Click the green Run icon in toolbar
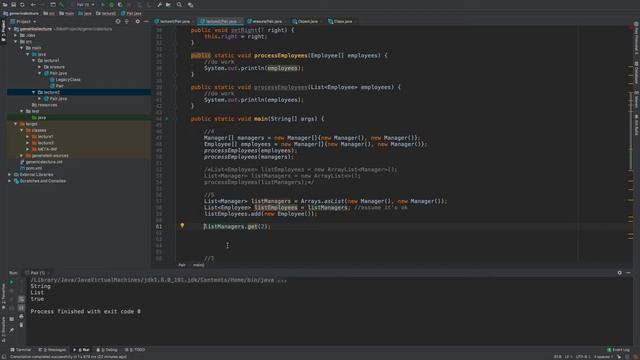This screenshot has width=640, height=360. (x=102, y=4)
